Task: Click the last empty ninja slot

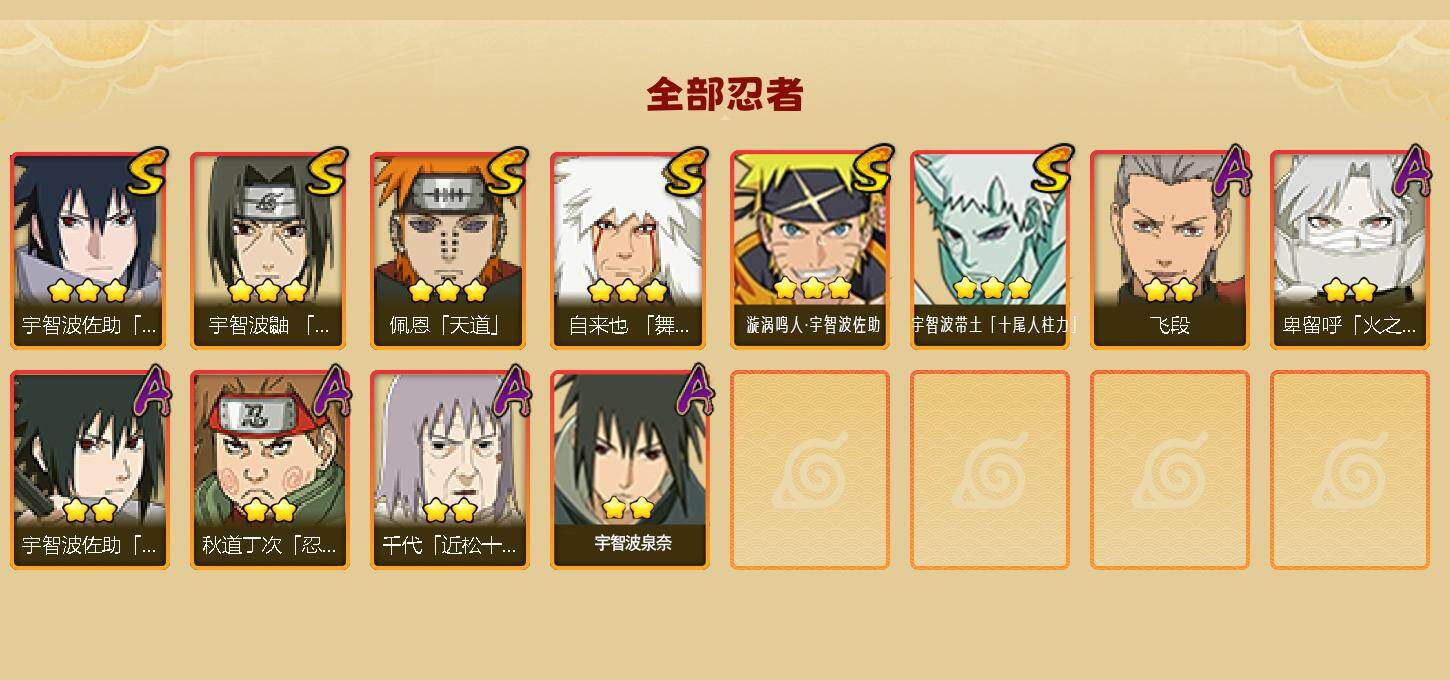Action: [1350, 470]
